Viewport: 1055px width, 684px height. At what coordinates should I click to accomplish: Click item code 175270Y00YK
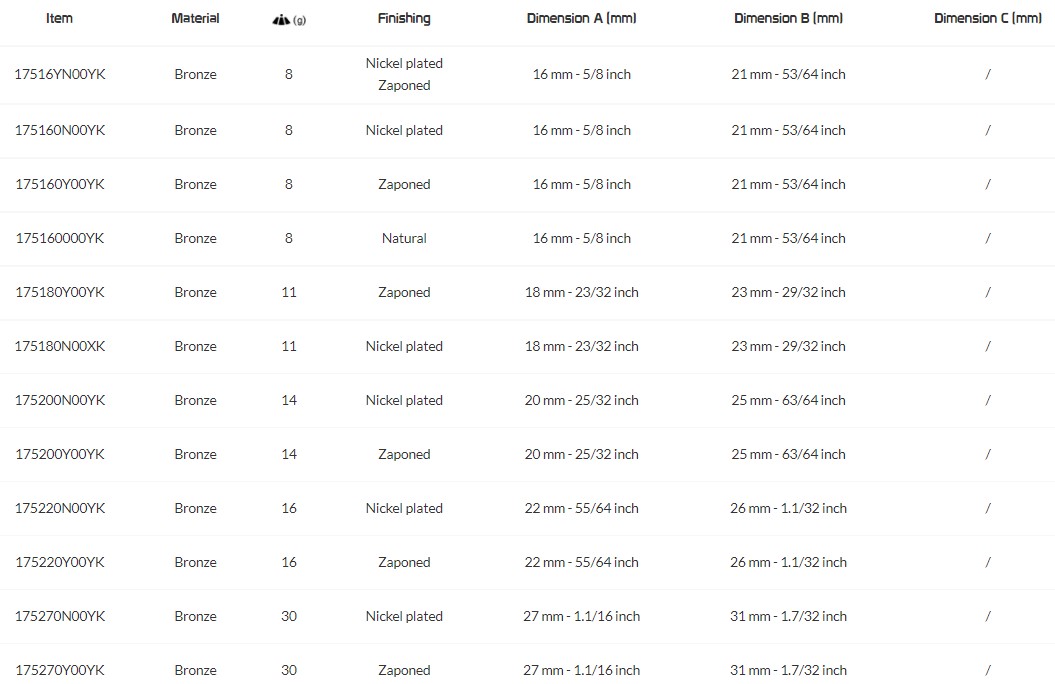[60, 670]
